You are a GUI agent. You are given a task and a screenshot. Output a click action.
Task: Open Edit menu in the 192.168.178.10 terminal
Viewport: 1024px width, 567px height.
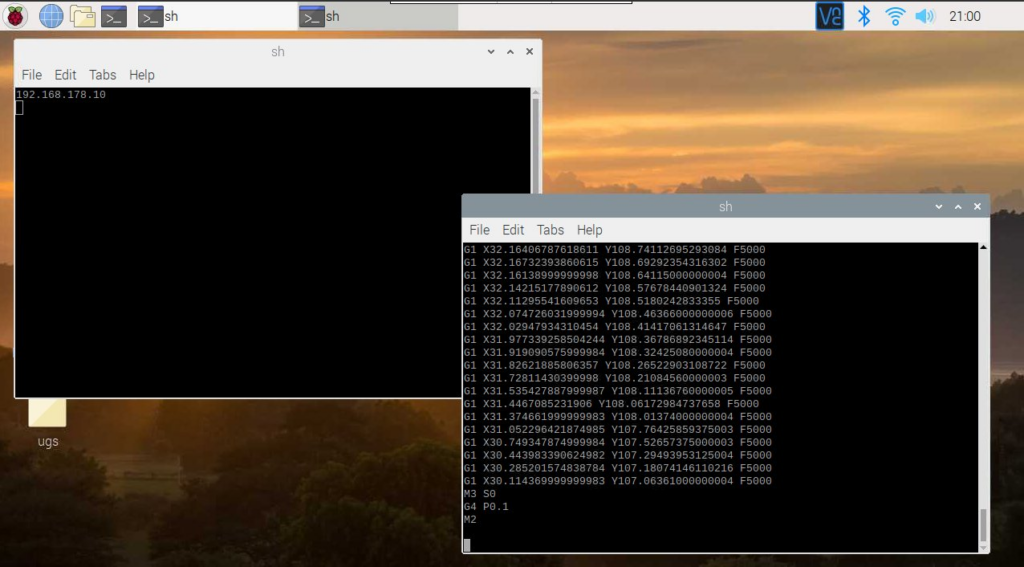pos(65,75)
